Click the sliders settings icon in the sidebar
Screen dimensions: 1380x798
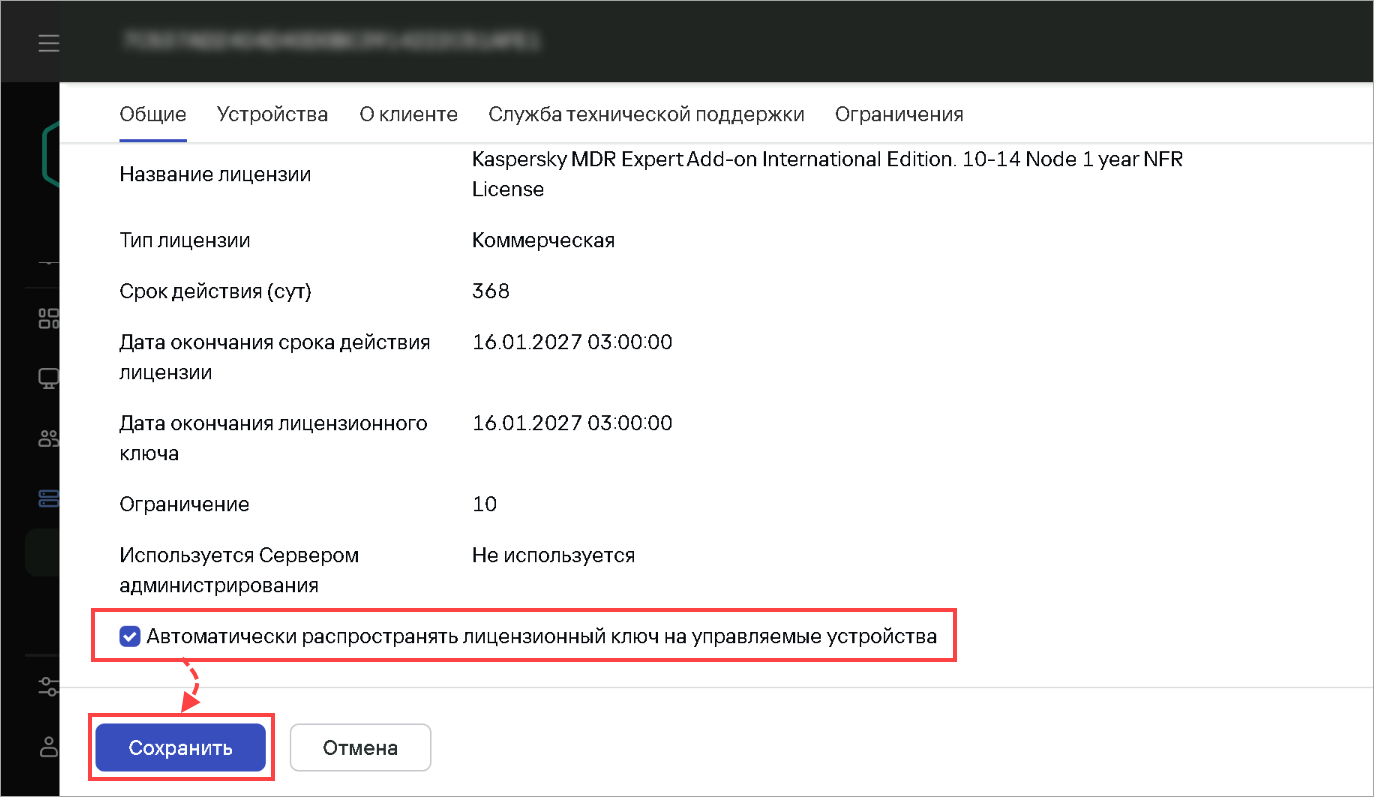coord(48,686)
